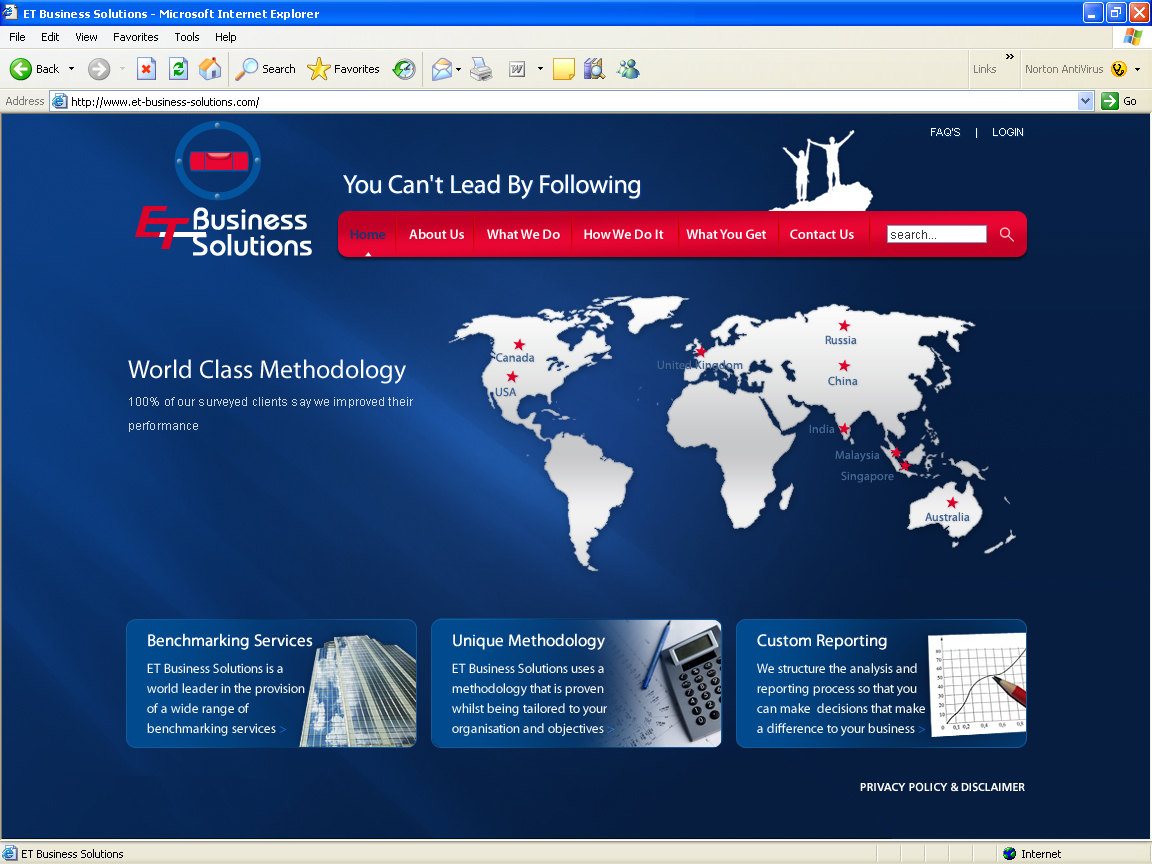Click the Back arrow icon
This screenshot has width=1152, height=864.
pos(21,69)
